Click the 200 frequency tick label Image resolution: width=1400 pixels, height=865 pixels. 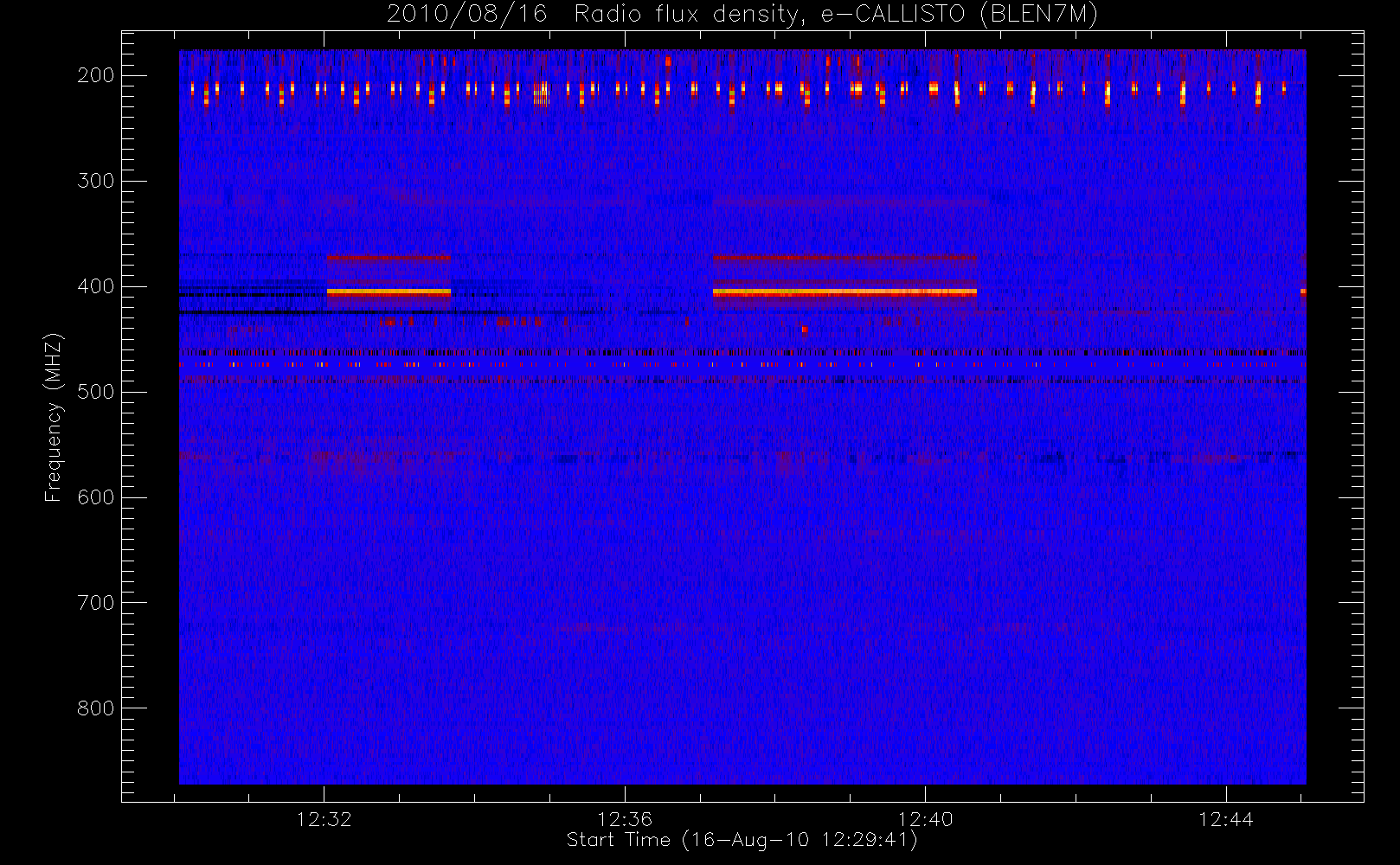pyautogui.click(x=96, y=75)
